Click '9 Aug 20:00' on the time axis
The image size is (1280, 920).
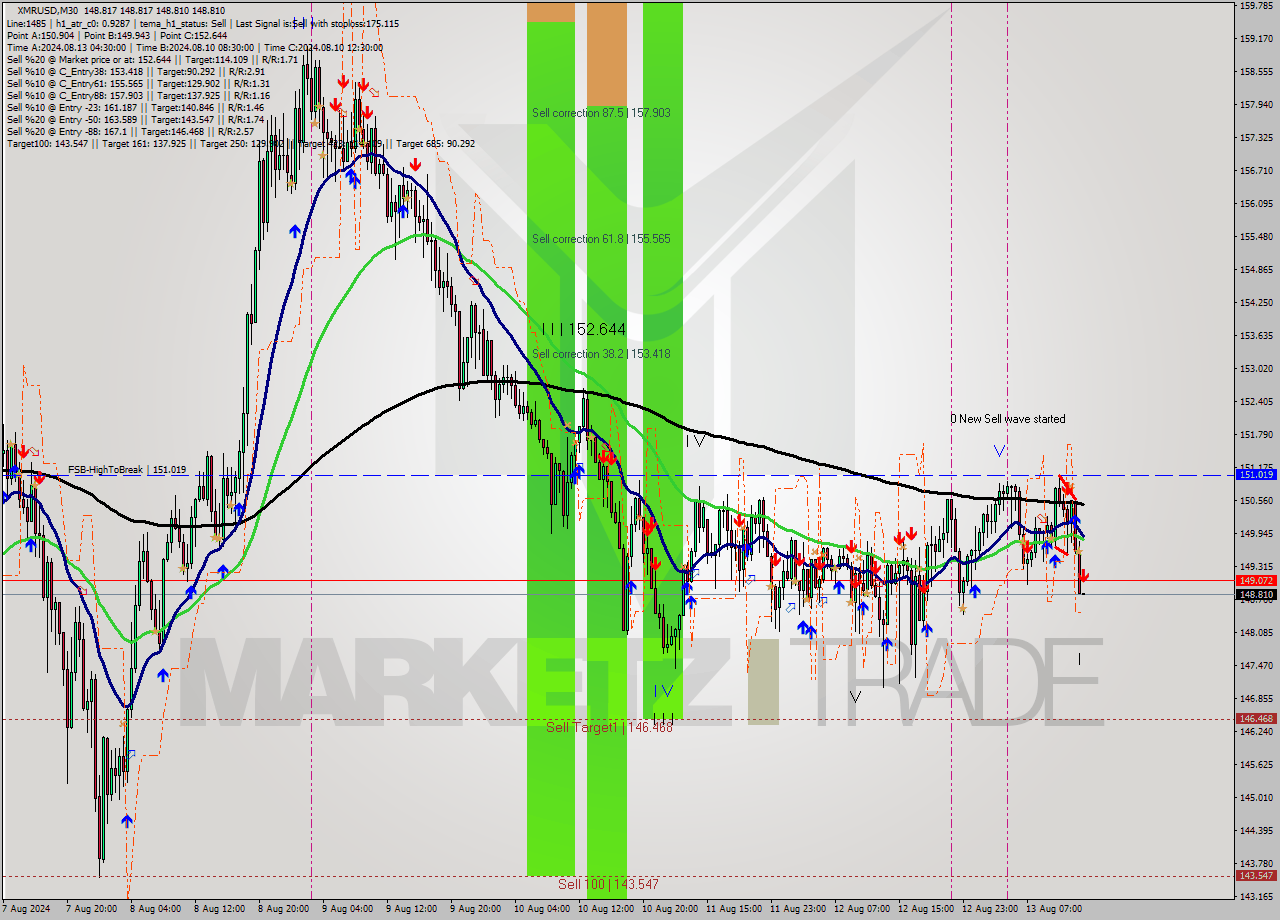(477, 909)
